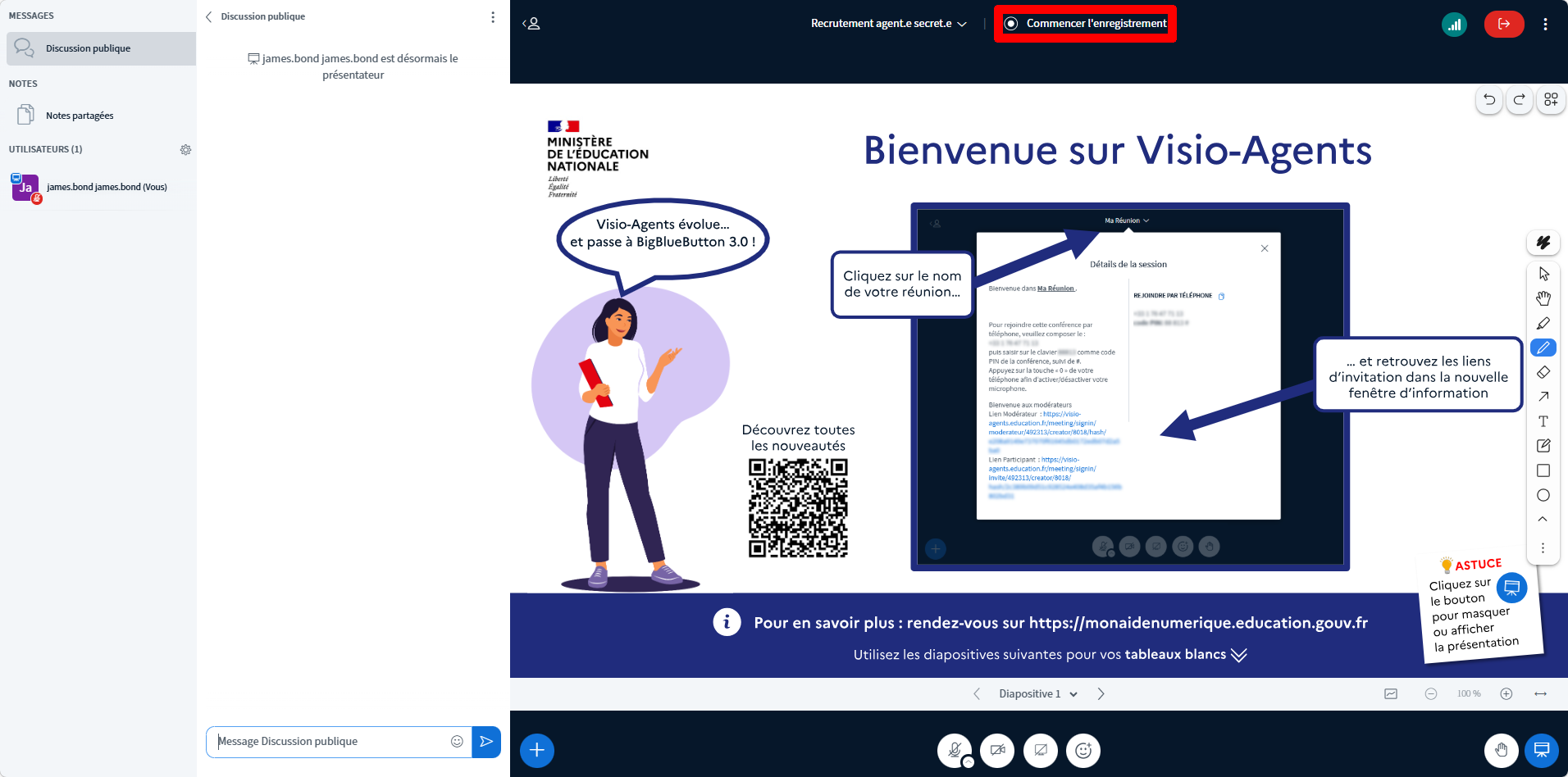Zoom out the presentation
1568x777 pixels.
tap(1431, 694)
